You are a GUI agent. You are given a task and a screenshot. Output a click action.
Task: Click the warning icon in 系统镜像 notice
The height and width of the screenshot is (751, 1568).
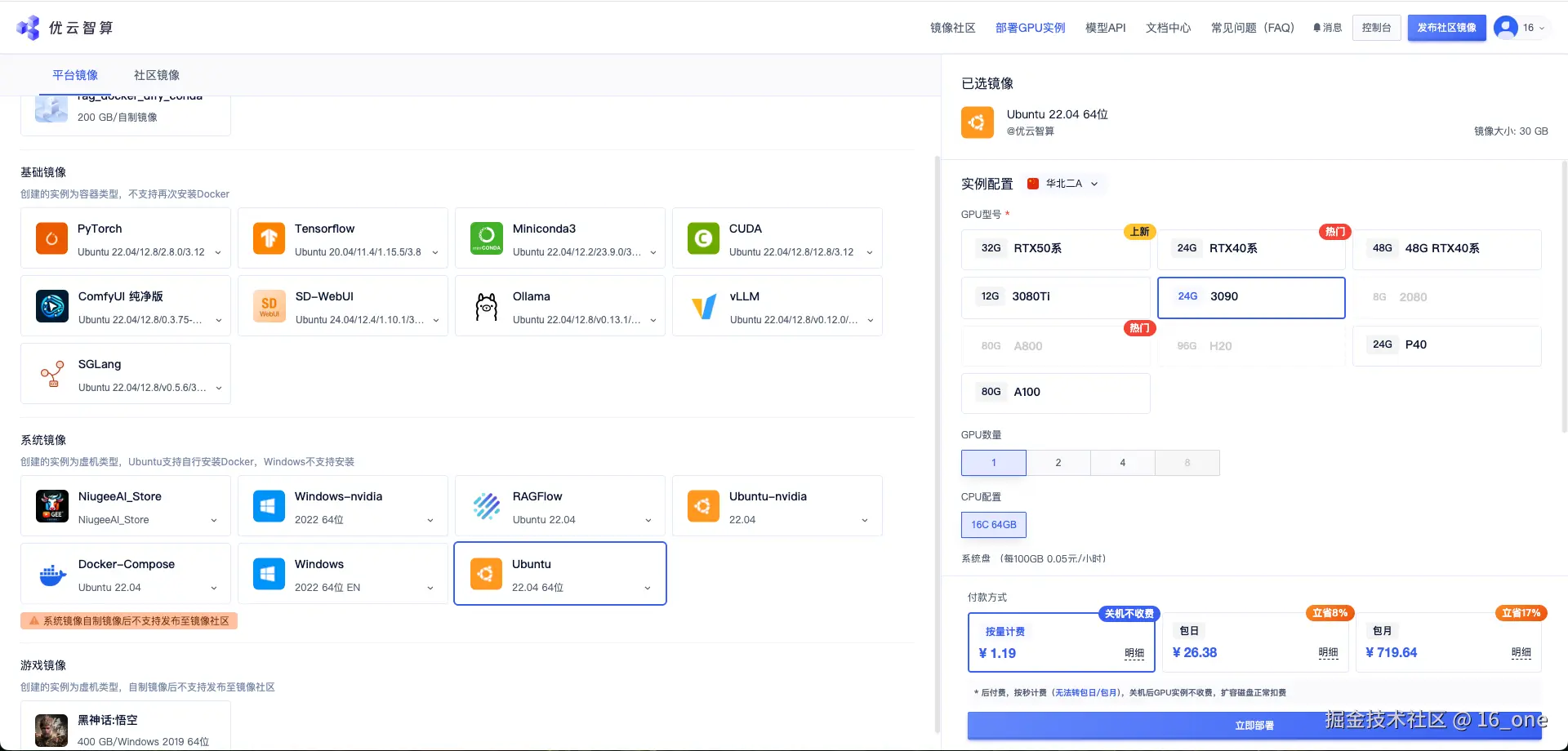tap(34, 621)
